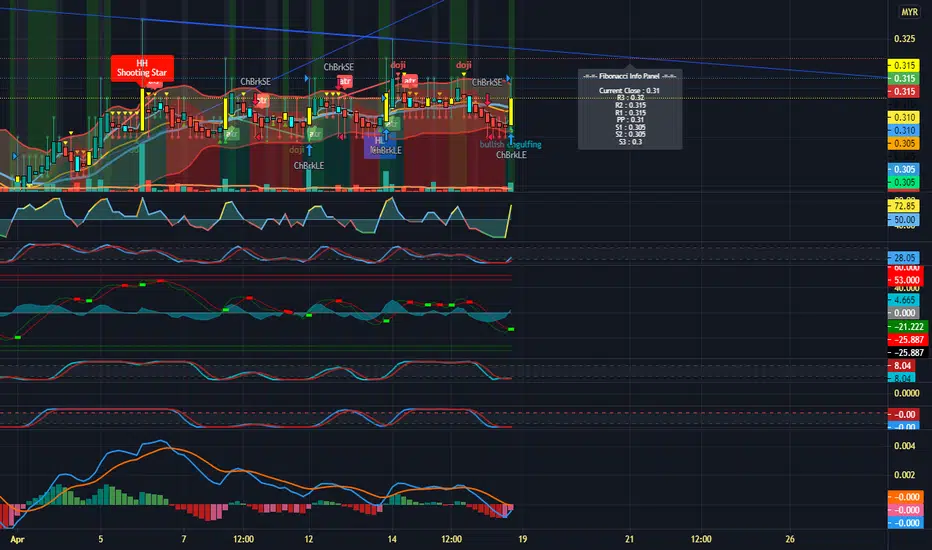Select date 19 on the time axis
Screen dimensions: 932x550
[x=522, y=539]
